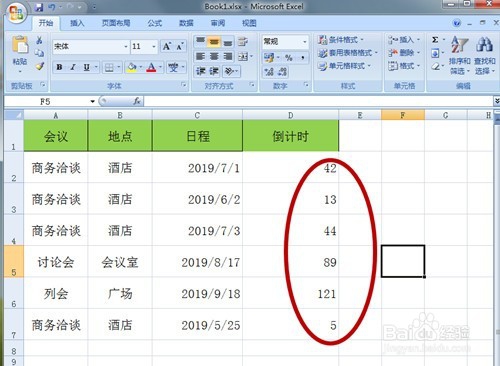
Task: Merge and center cells
Action: coord(243,56)
